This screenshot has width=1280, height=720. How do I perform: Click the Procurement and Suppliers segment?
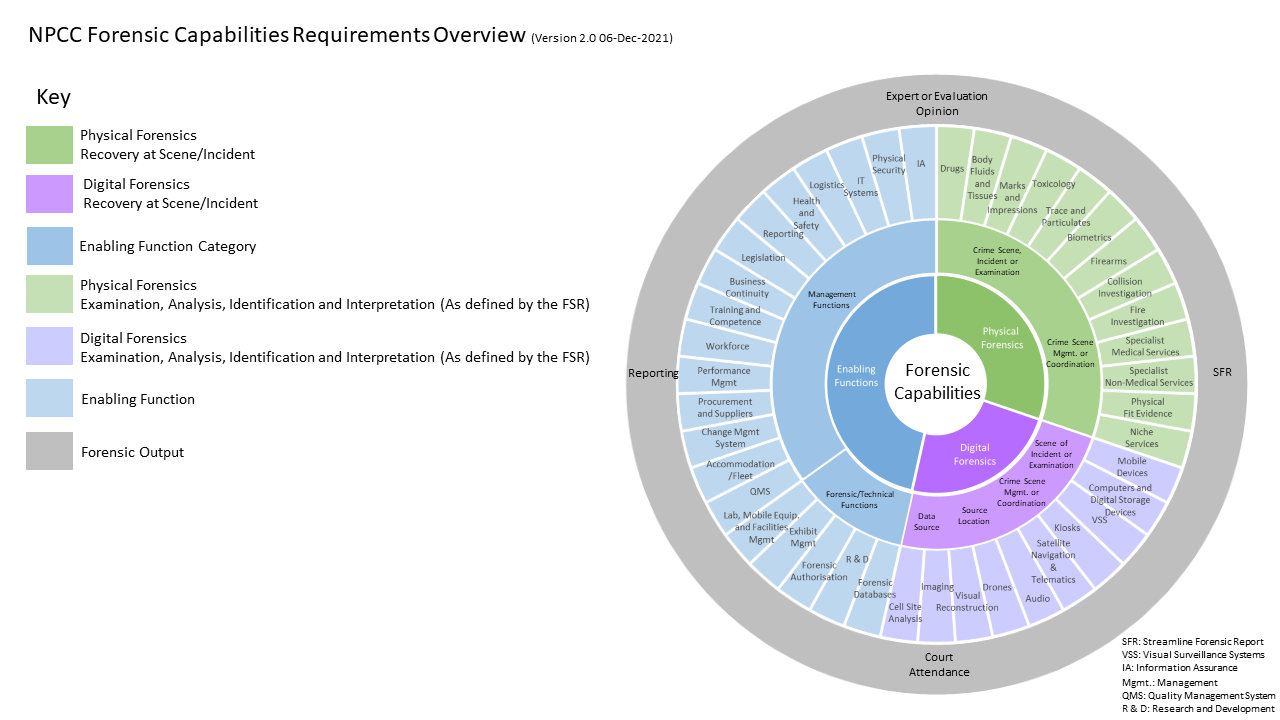(725, 408)
